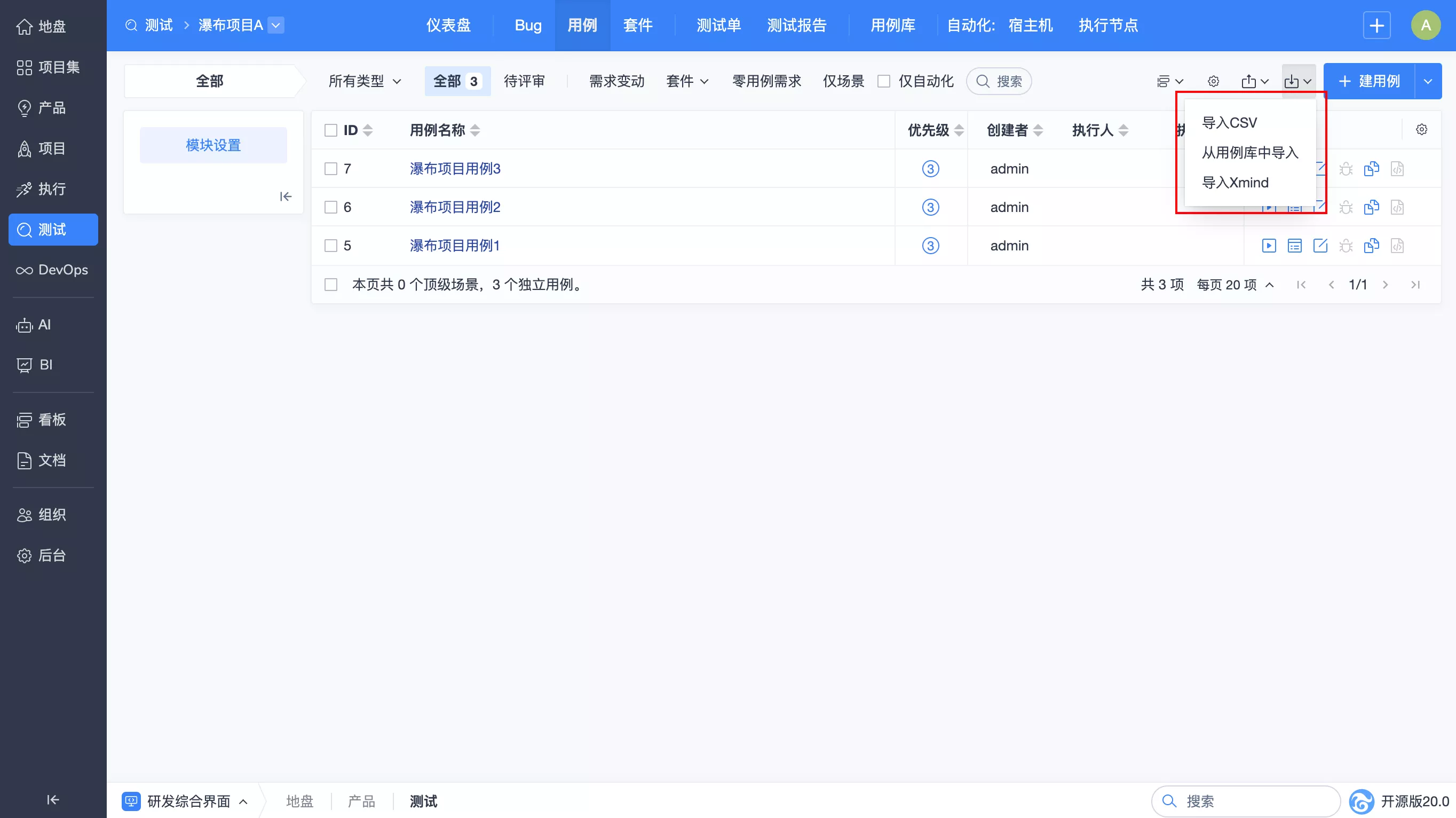Screen dimensions: 1456x818
Task: Choose 导入CSV from the import menu
Action: coord(1230,122)
